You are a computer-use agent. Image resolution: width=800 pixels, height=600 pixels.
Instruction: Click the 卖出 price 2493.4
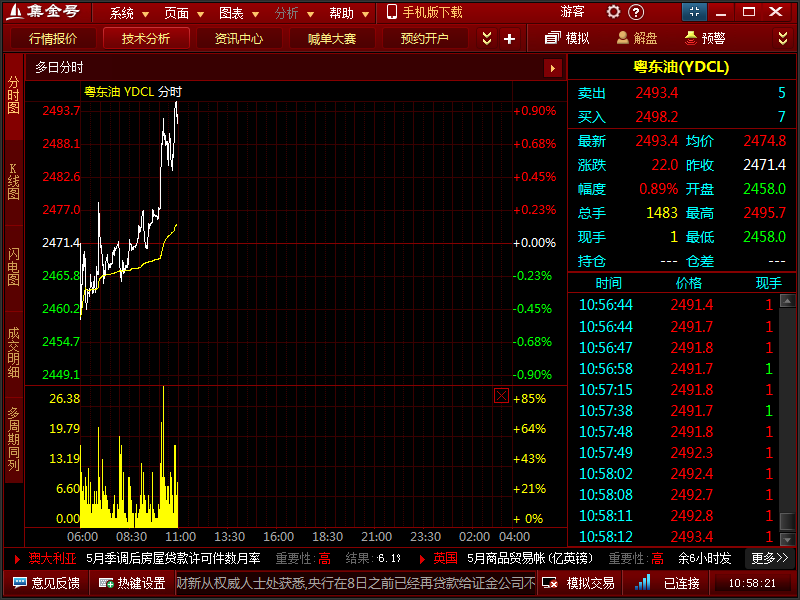657,93
